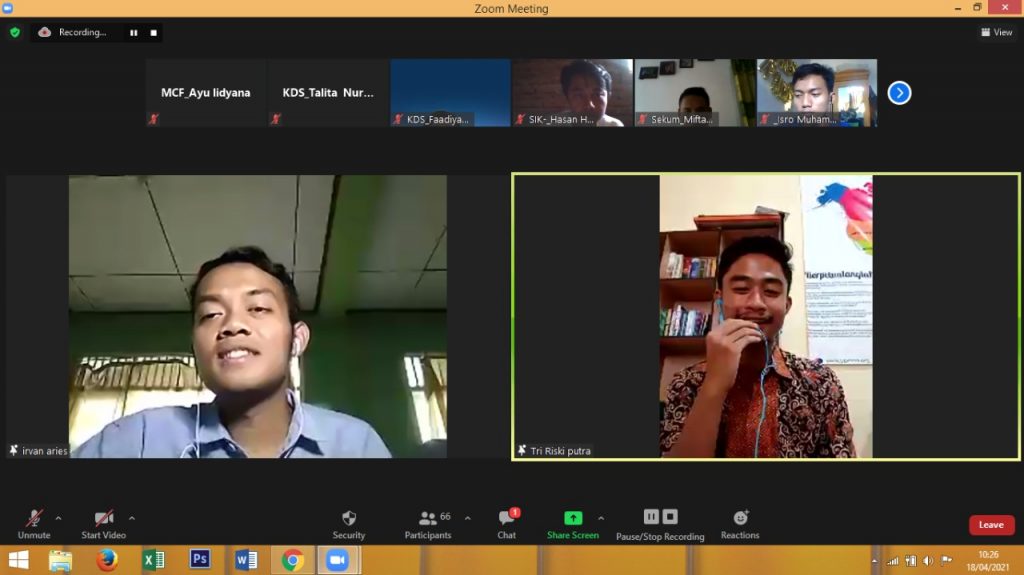
Task: Expand video options arrow beside Start Video
Action: coord(132,518)
